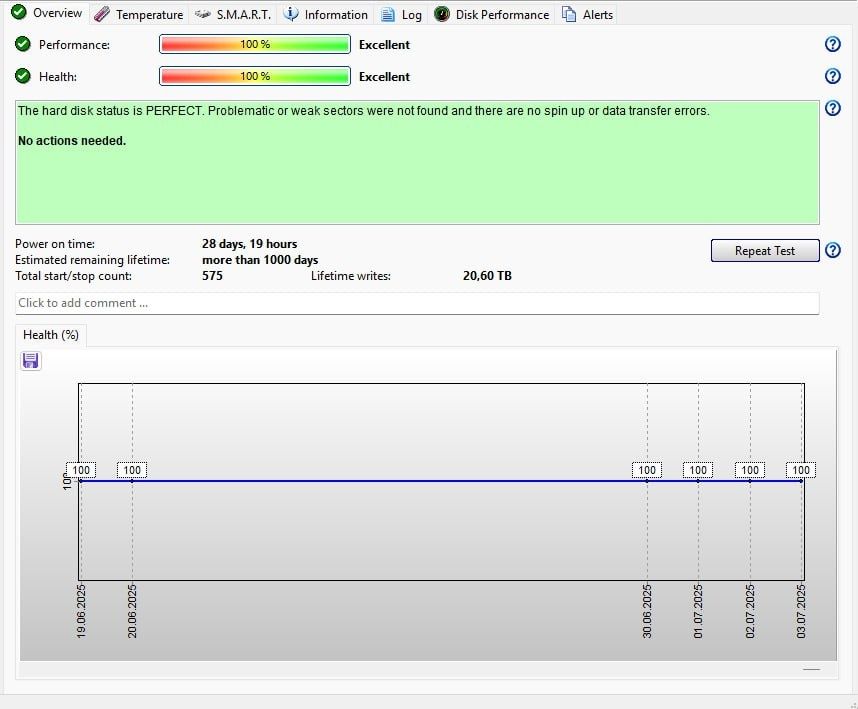Open the Alerts tab
Screen dimensions: 858x709
click(x=588, y=15)
